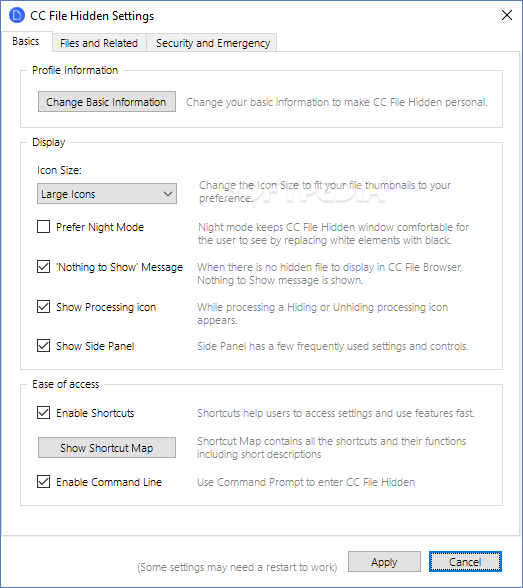Click the Enable Command Line label
523x588 pixels.
109,482
